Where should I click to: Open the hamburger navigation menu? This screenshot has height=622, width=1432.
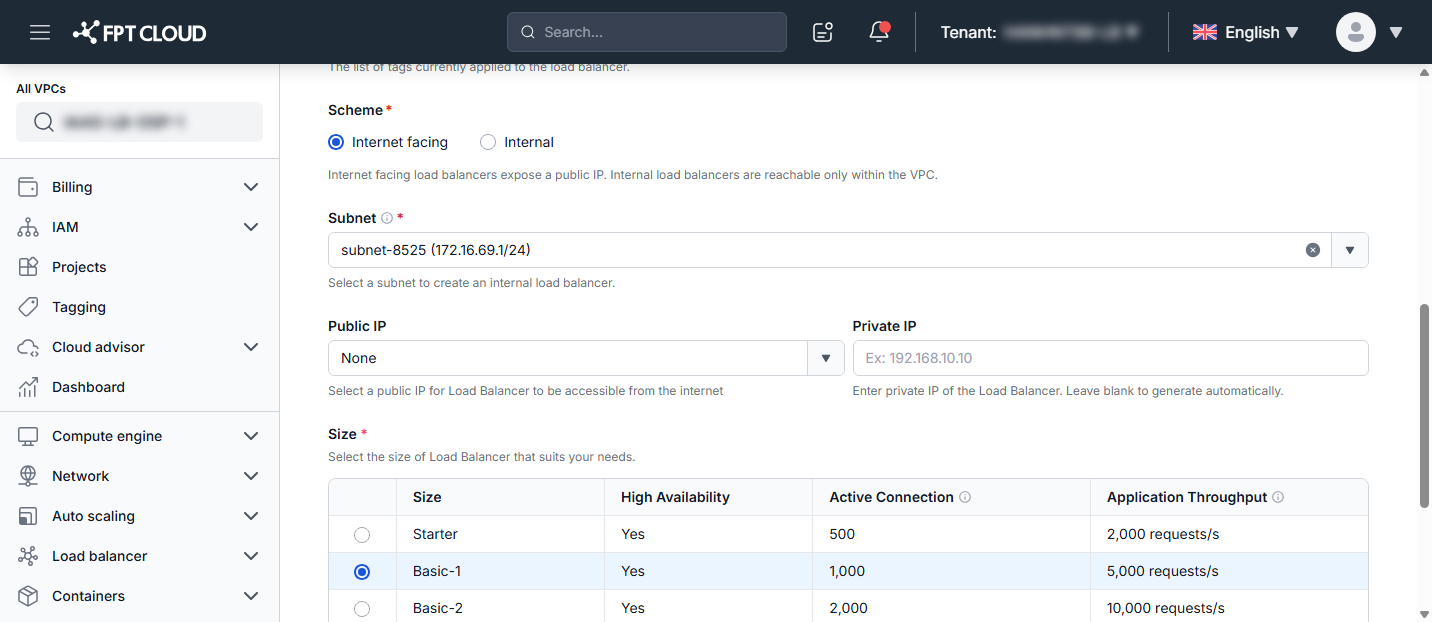pyautogui.click(x=40, y=32)
